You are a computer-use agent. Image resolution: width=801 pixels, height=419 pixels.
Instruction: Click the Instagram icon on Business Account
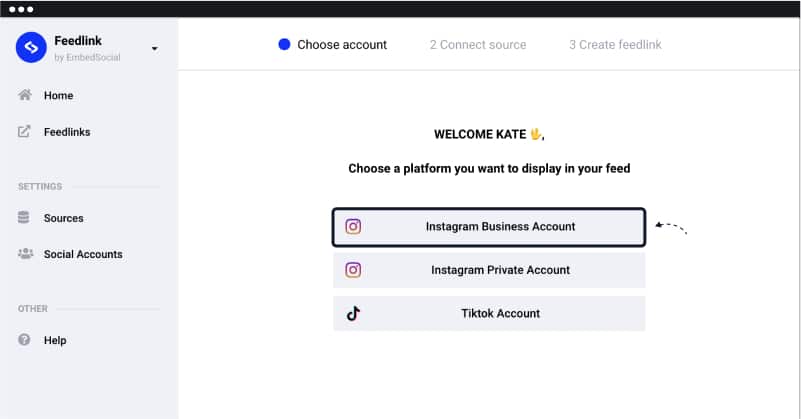coord(353,226)
